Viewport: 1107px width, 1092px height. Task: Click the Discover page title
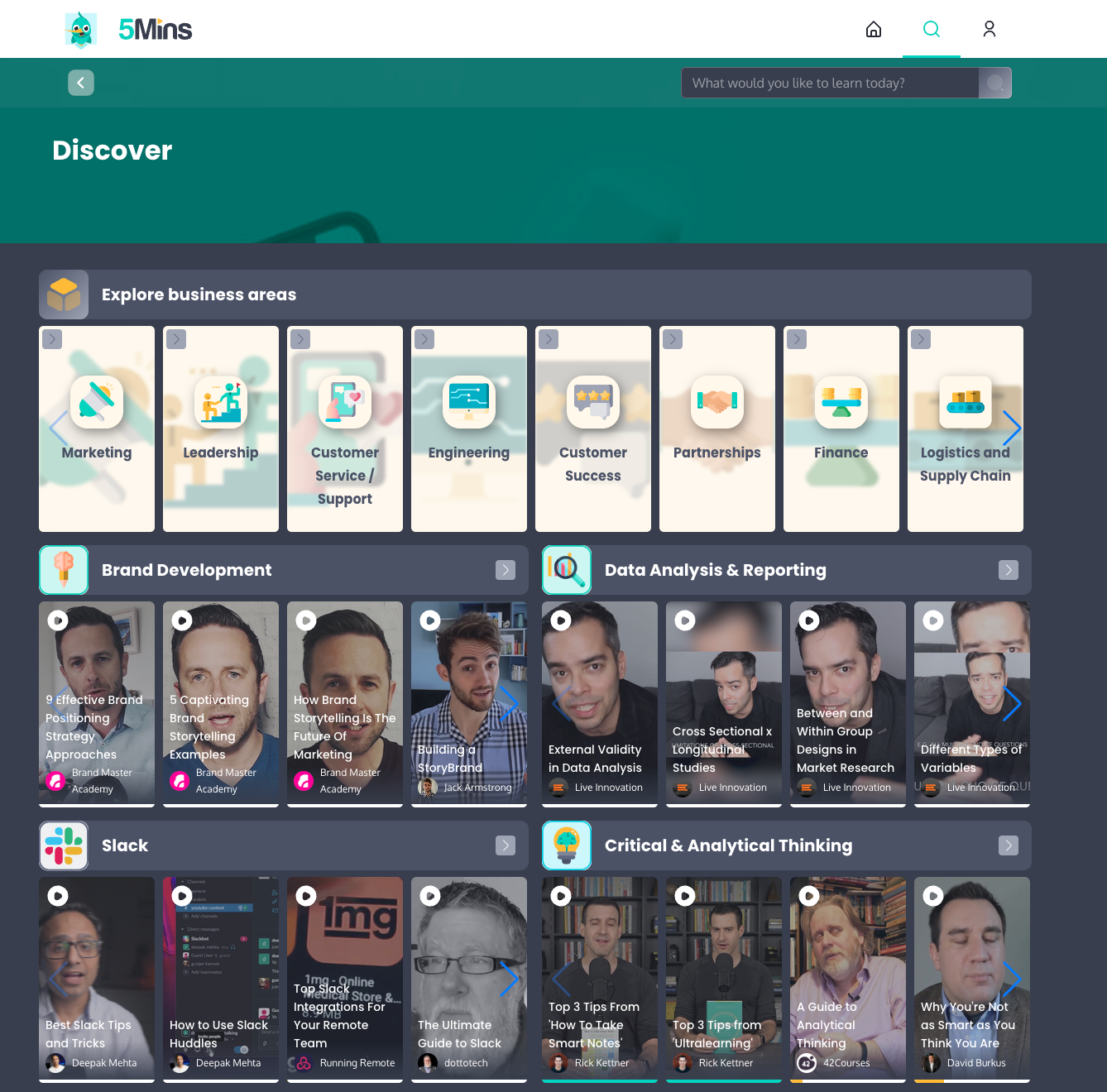pyautogui.click(x=113, y=151)
